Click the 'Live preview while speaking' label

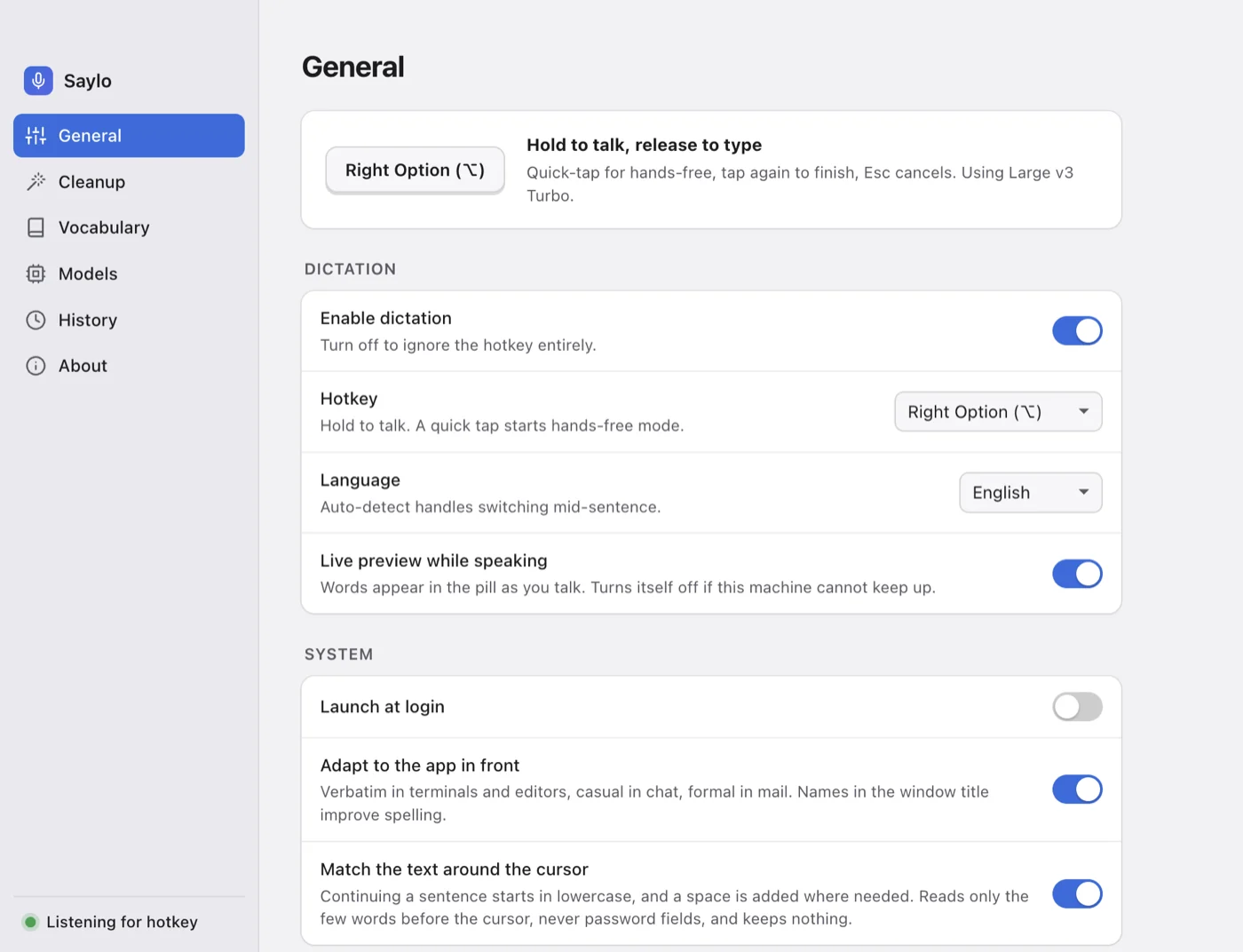pos(433,560)
